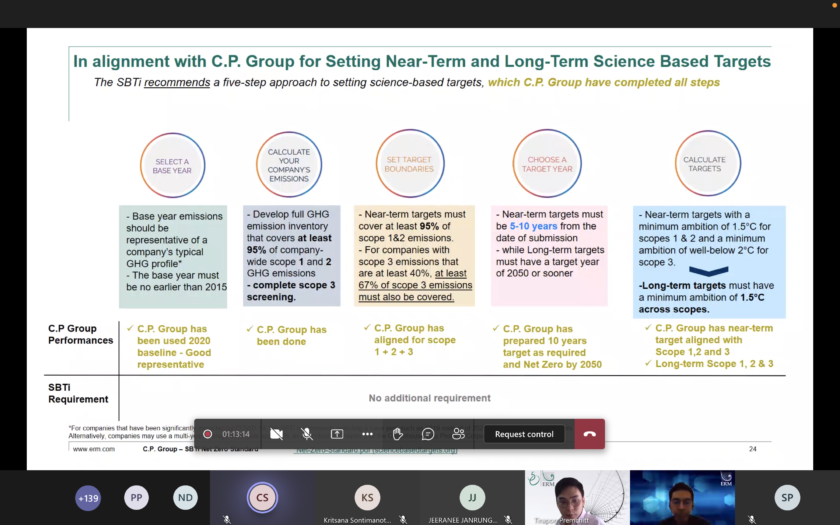Click the red recording indicator
The width and height of the screenshot is (840, 525).
[x=208, y=434]
